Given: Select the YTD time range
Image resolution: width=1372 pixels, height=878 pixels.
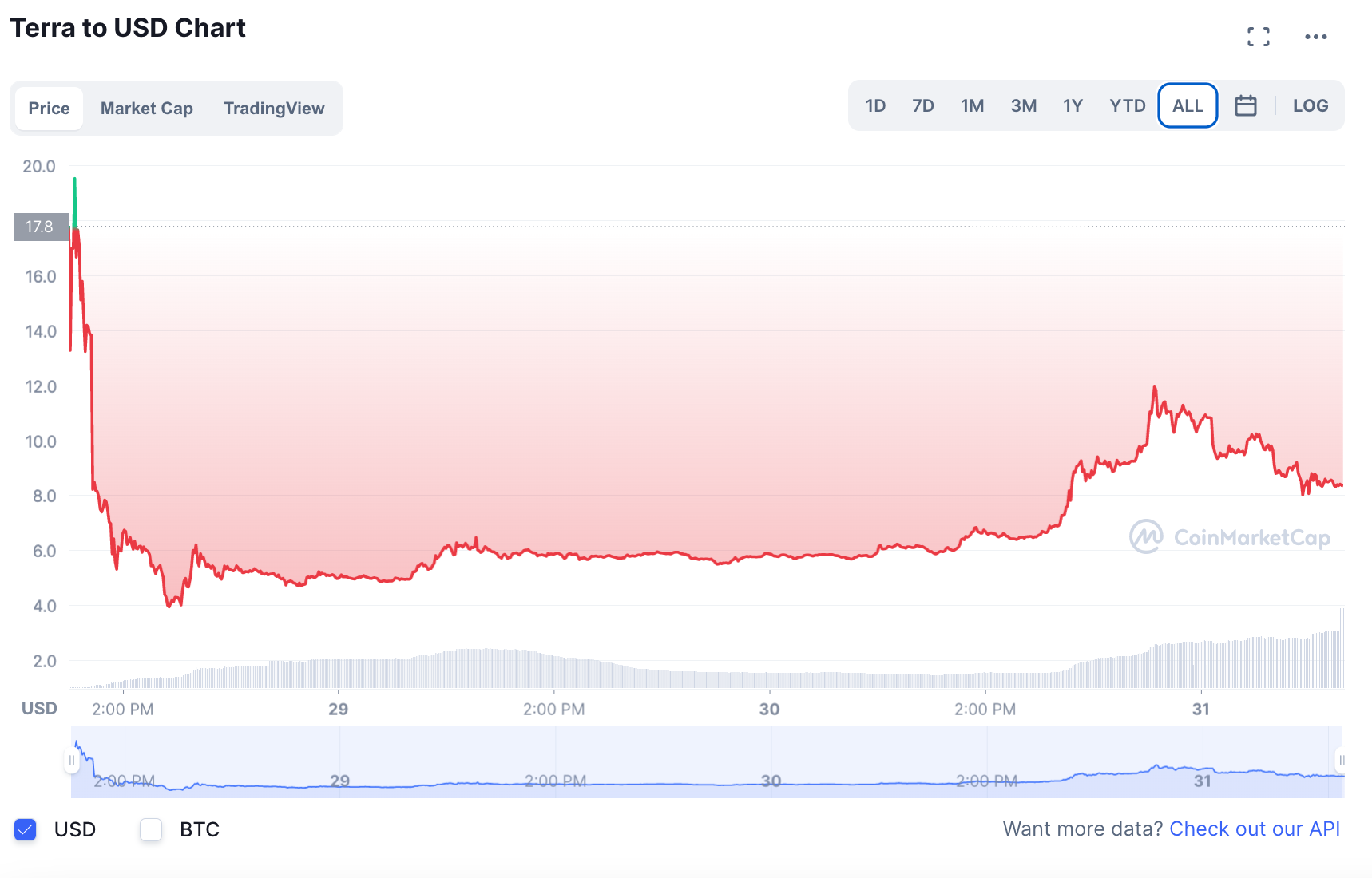Looking at the screenshot, I should 1127,105.
